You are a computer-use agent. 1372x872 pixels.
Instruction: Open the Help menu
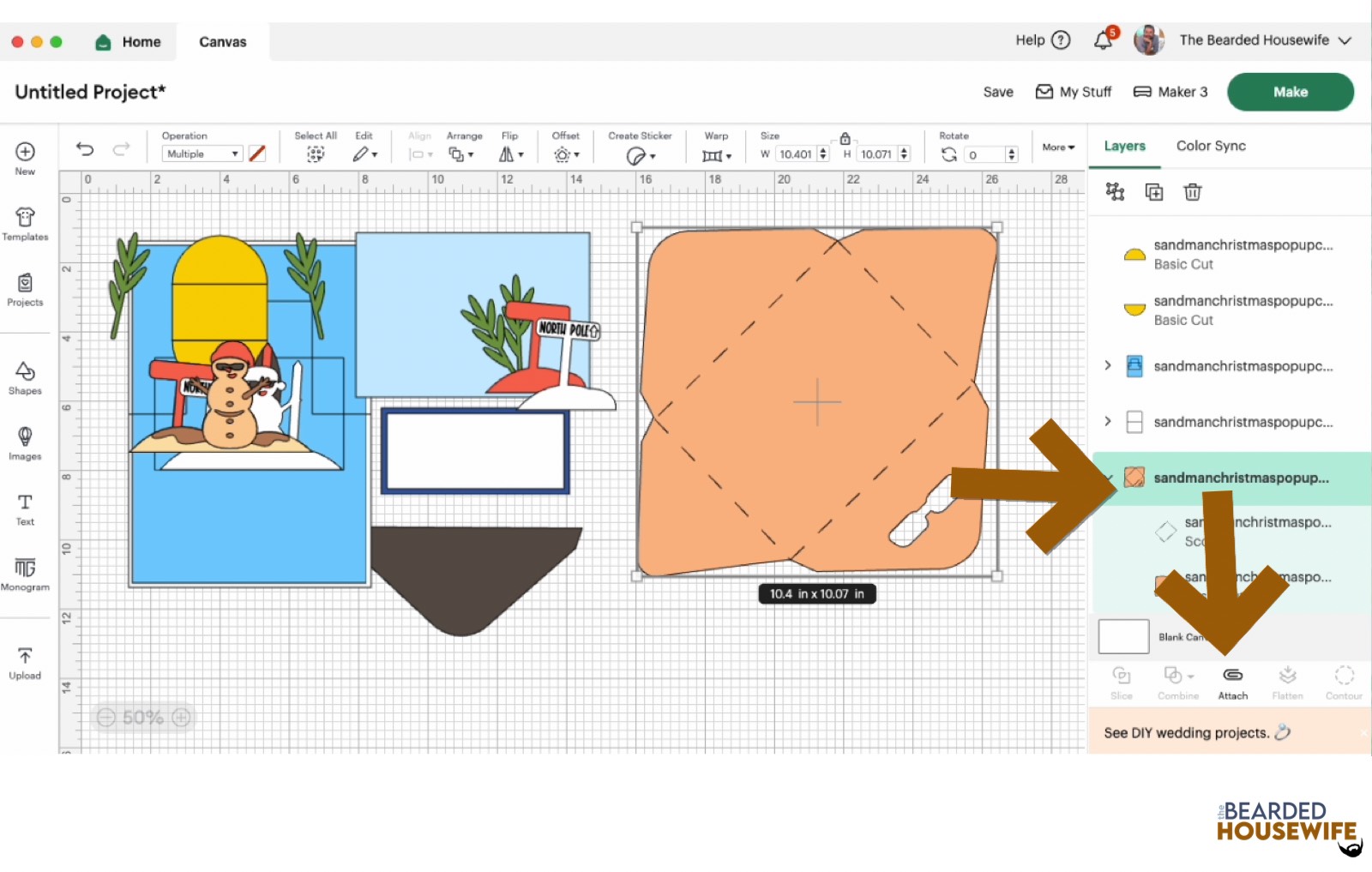click(1043, 40)
